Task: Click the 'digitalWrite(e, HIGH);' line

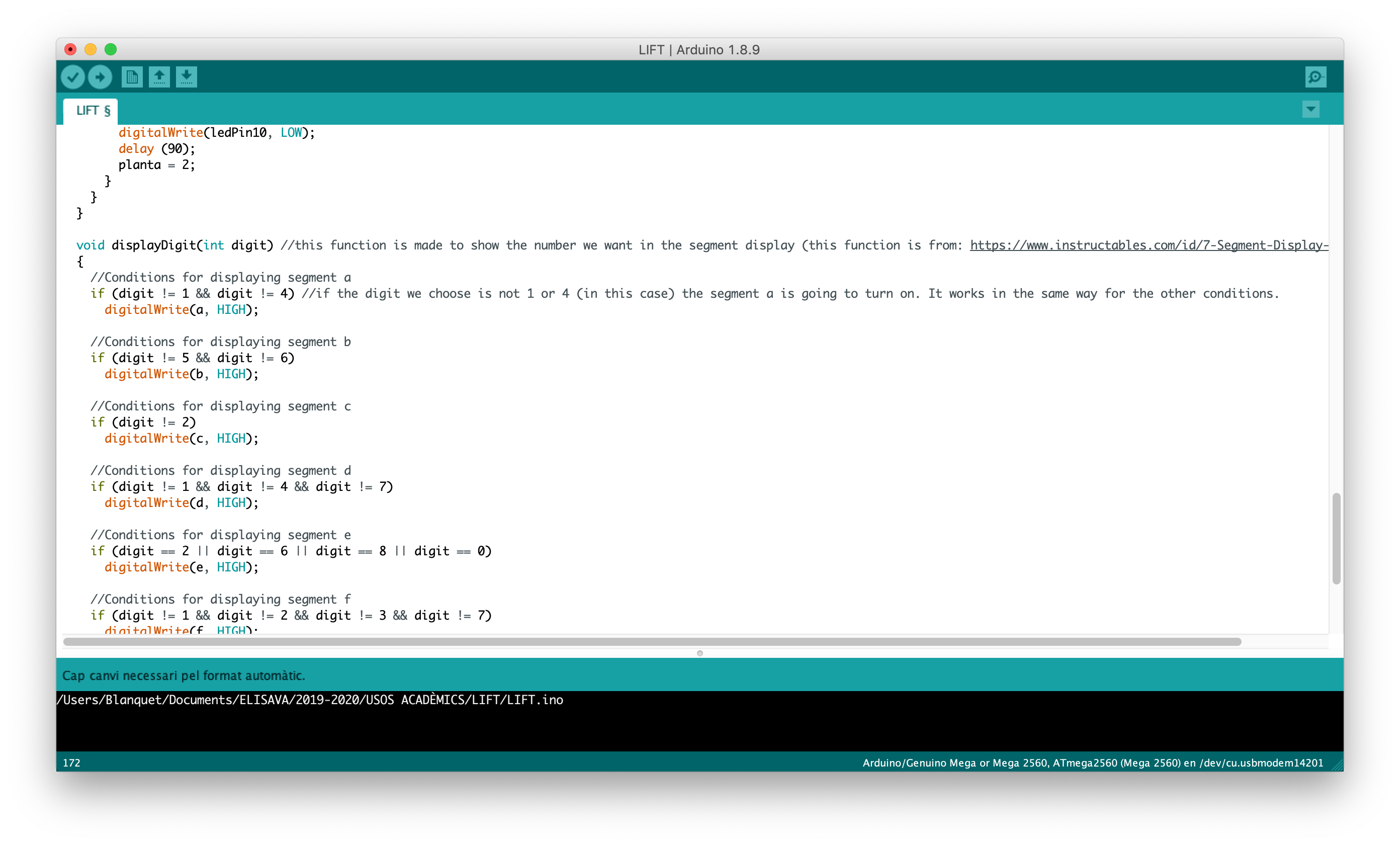Action: [181, 567]
